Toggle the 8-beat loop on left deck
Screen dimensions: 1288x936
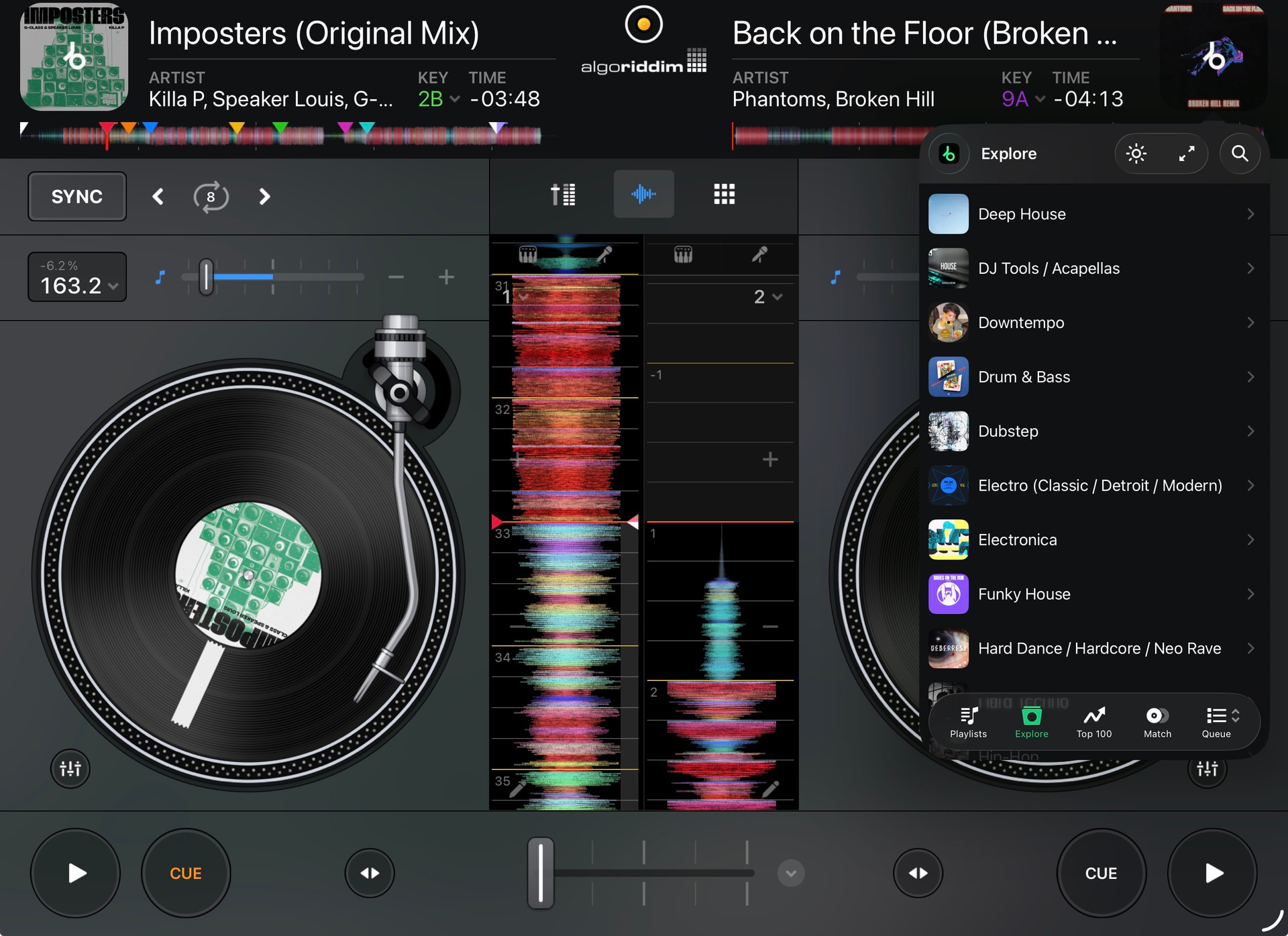pyautogui.click(x=211, y=197)
